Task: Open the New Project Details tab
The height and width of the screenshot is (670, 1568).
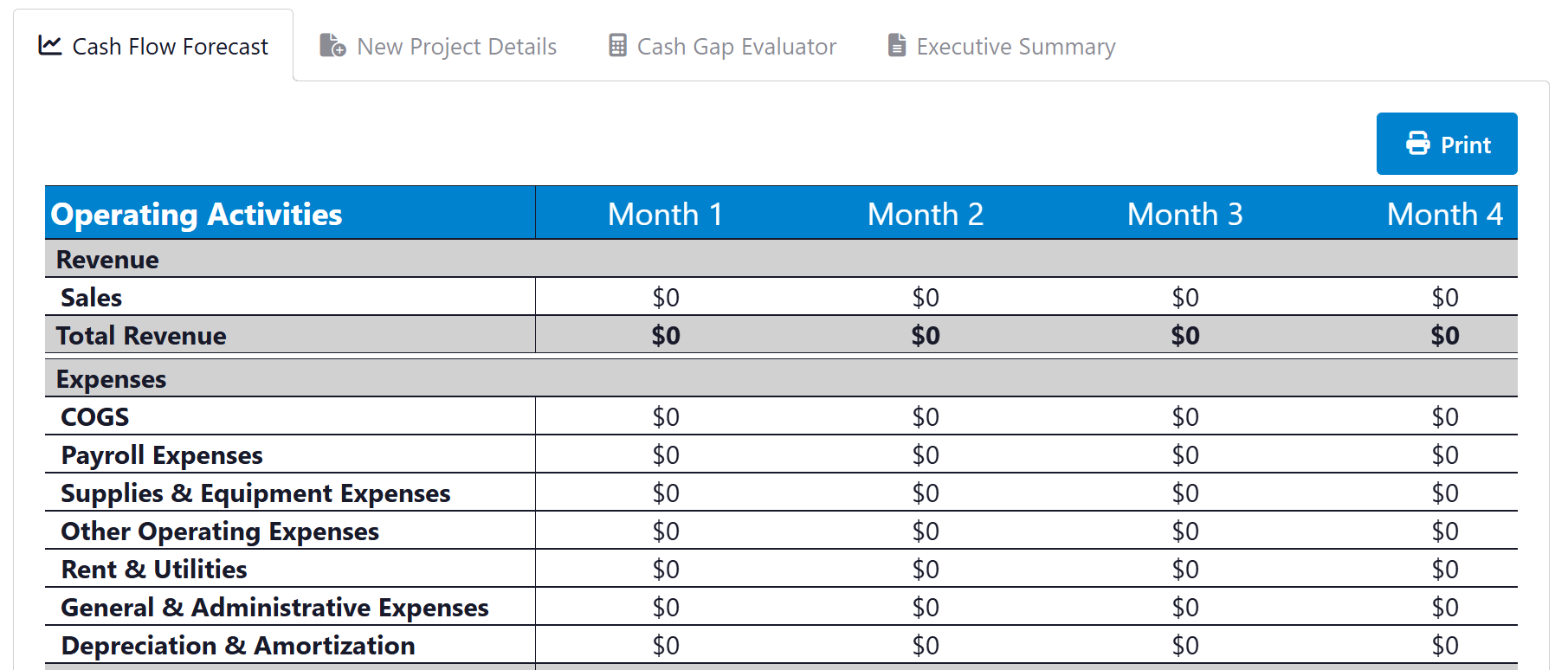Action: click(456, 47)
